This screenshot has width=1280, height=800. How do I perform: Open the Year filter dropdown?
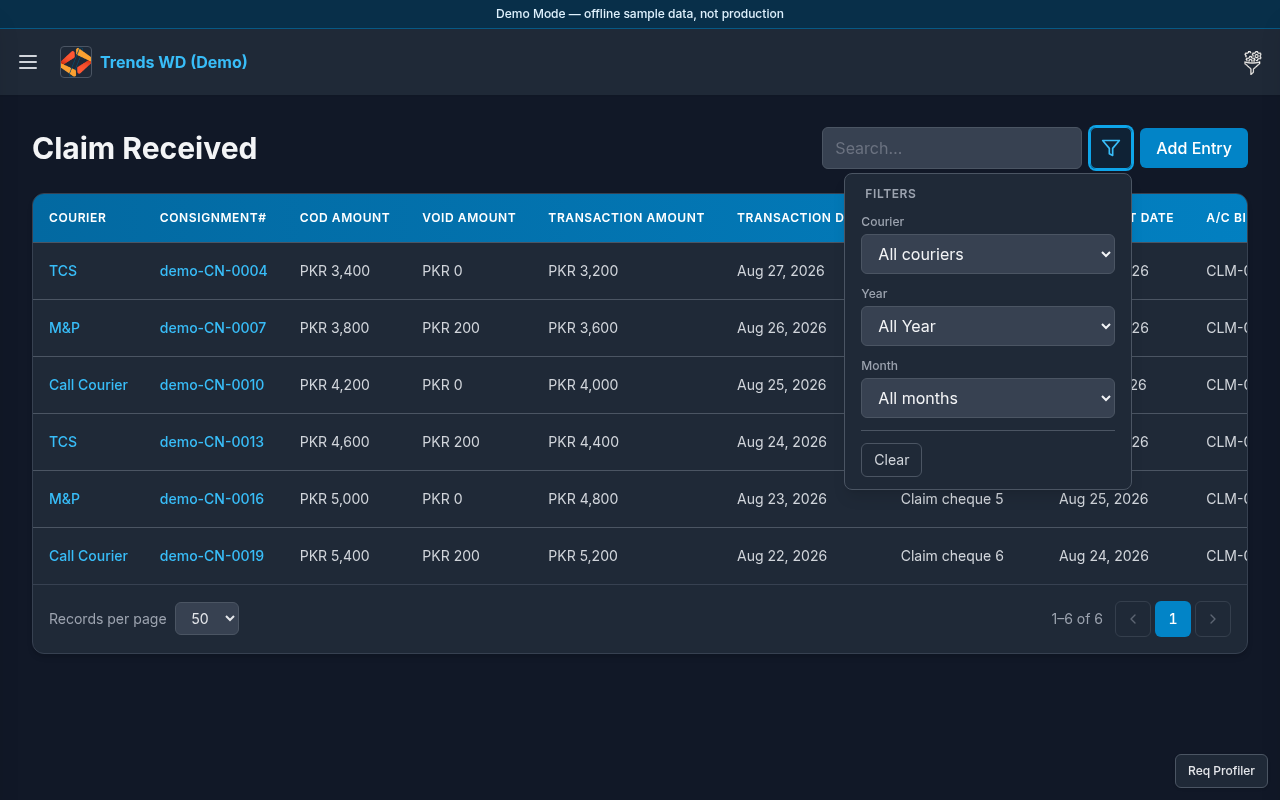pyautogui.click(x=988, y=326)
